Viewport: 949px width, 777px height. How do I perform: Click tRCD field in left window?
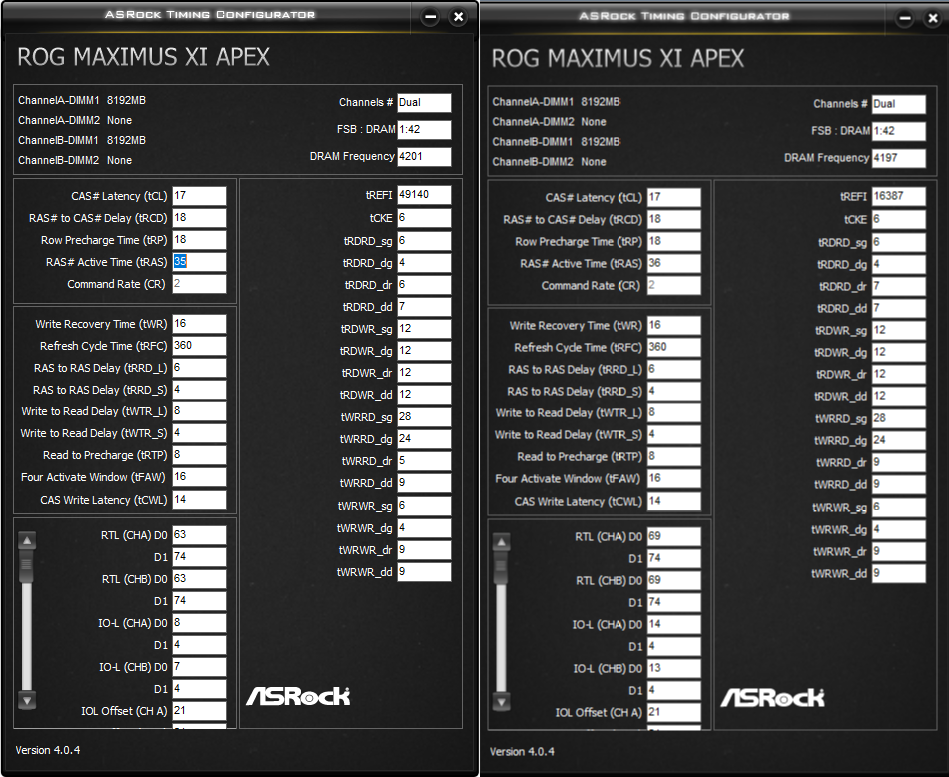(x=199, y=218)
